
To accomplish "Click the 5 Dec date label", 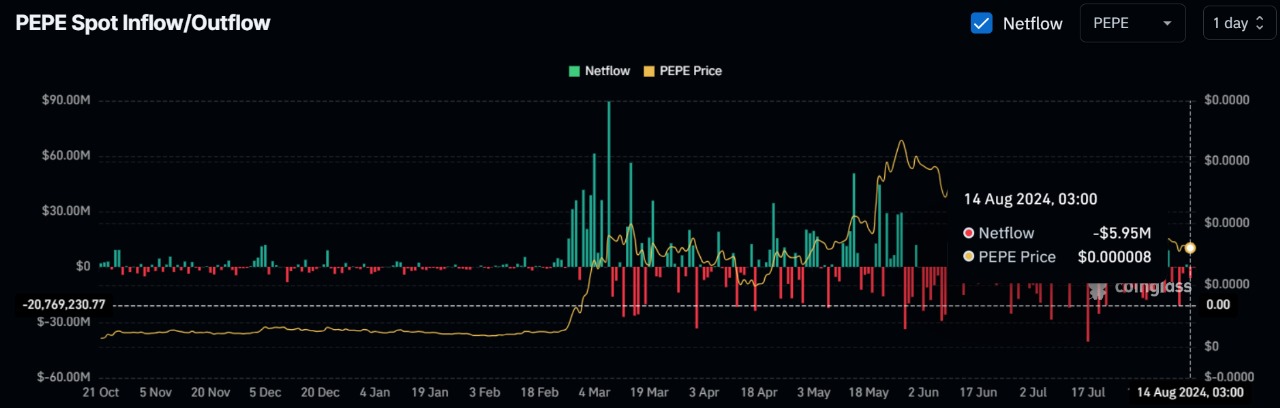I will click(x=266, y=393).
